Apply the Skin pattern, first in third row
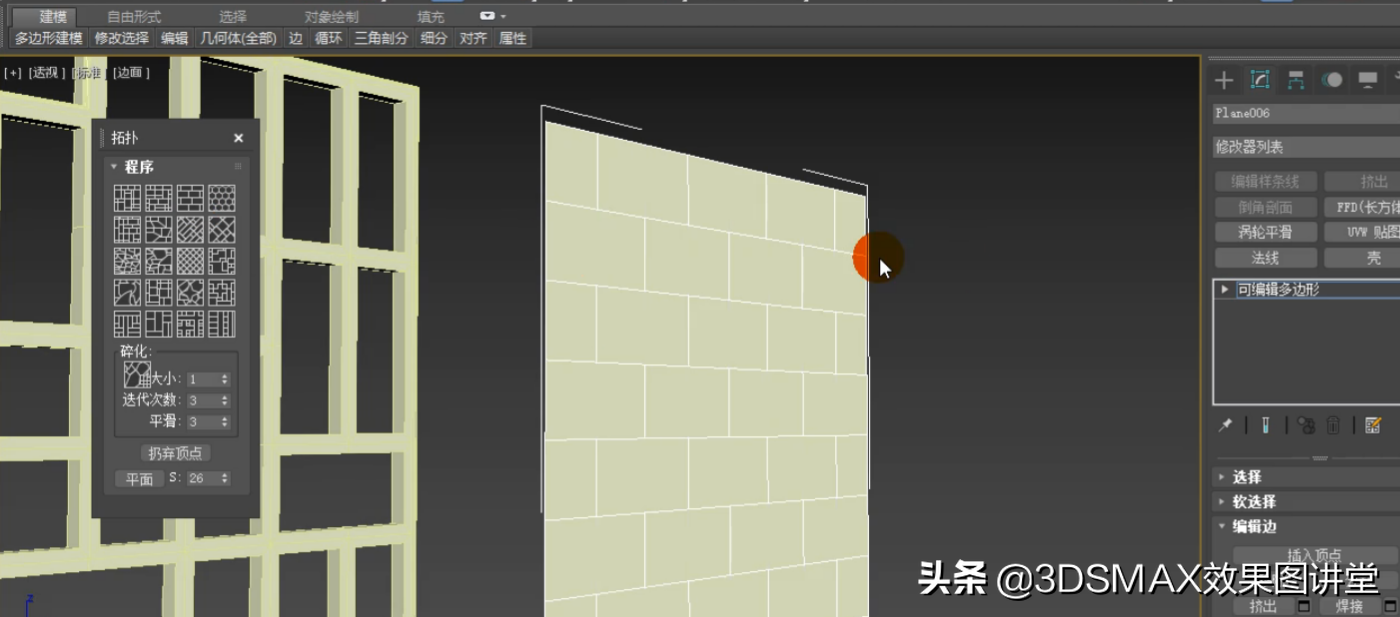Screen dimensions: 1400x617 [127, 261]
